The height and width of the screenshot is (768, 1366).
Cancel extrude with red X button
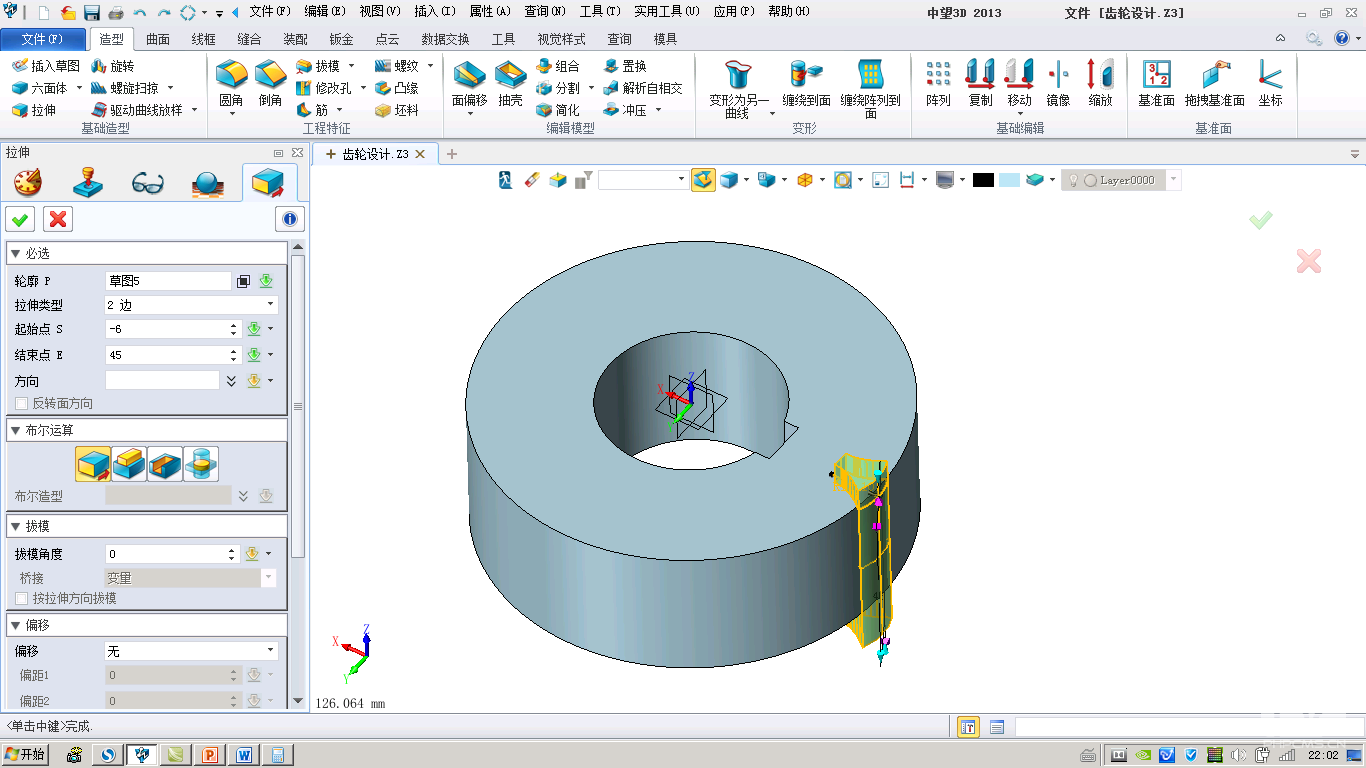click(x=58, y=219)
